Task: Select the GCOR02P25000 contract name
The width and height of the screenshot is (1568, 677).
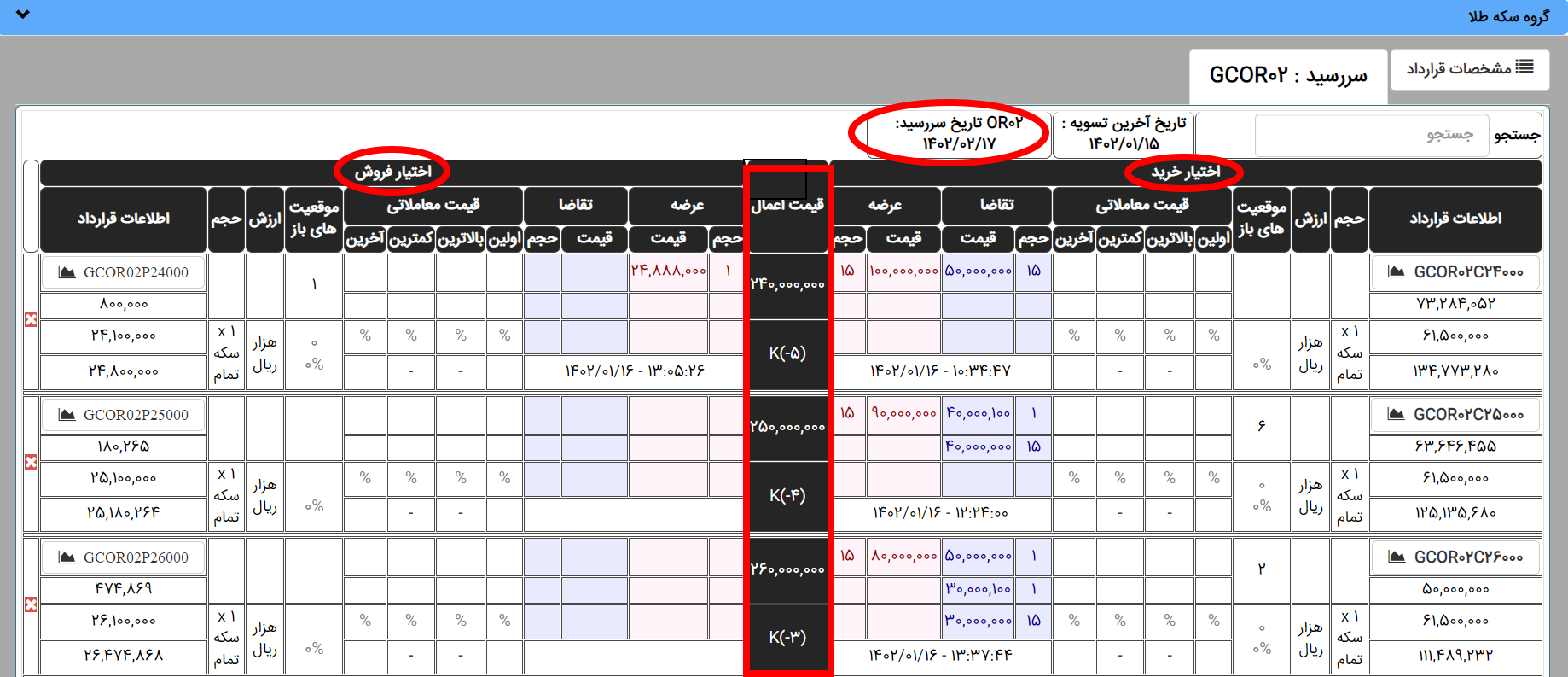Action: click(x=136, y=415)
